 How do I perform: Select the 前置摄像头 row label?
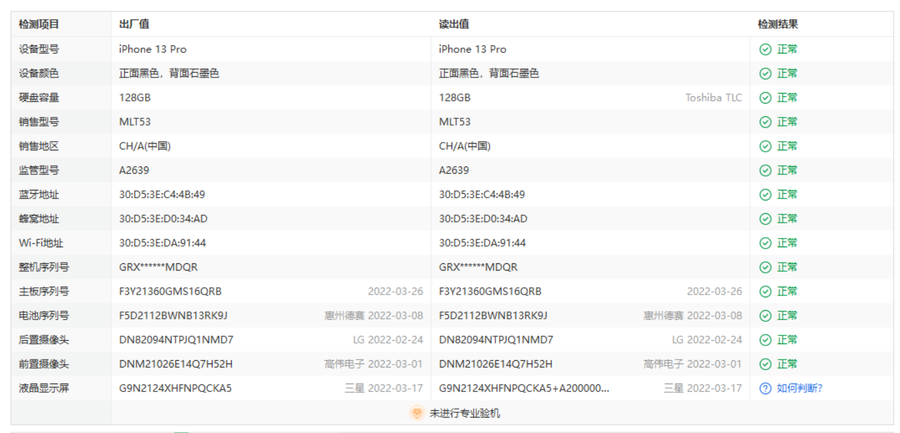pyautogui.click(x=44, y=364)
